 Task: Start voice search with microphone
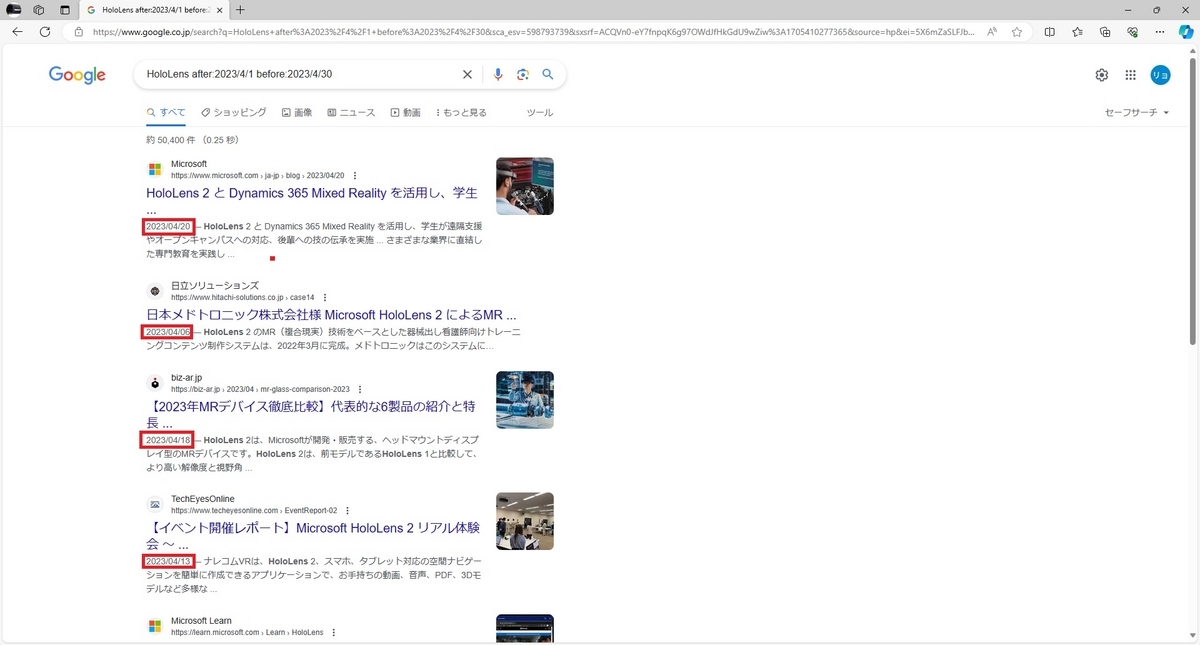(498, 74)
